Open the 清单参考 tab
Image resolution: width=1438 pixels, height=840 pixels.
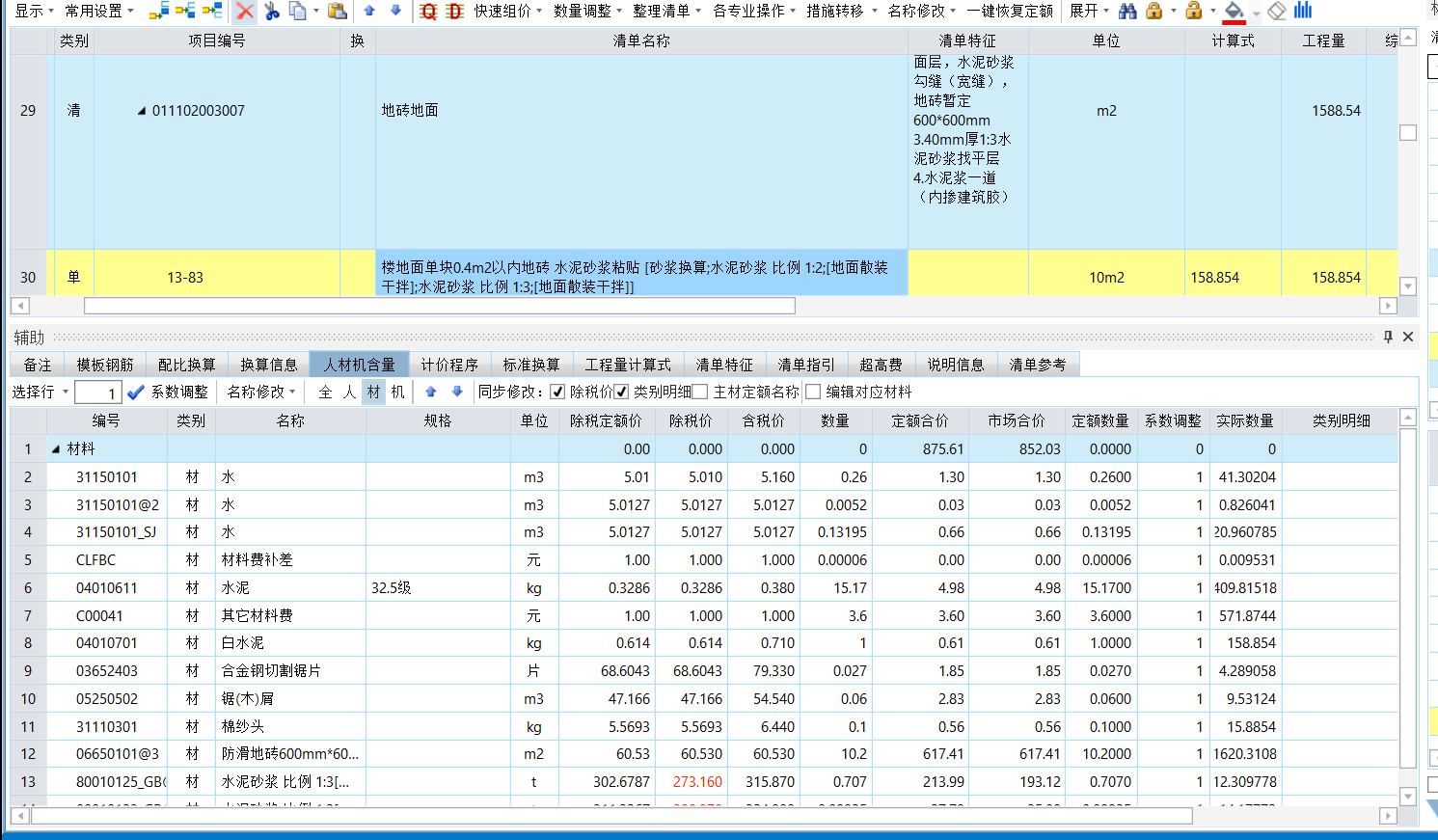pos(1038,365)
